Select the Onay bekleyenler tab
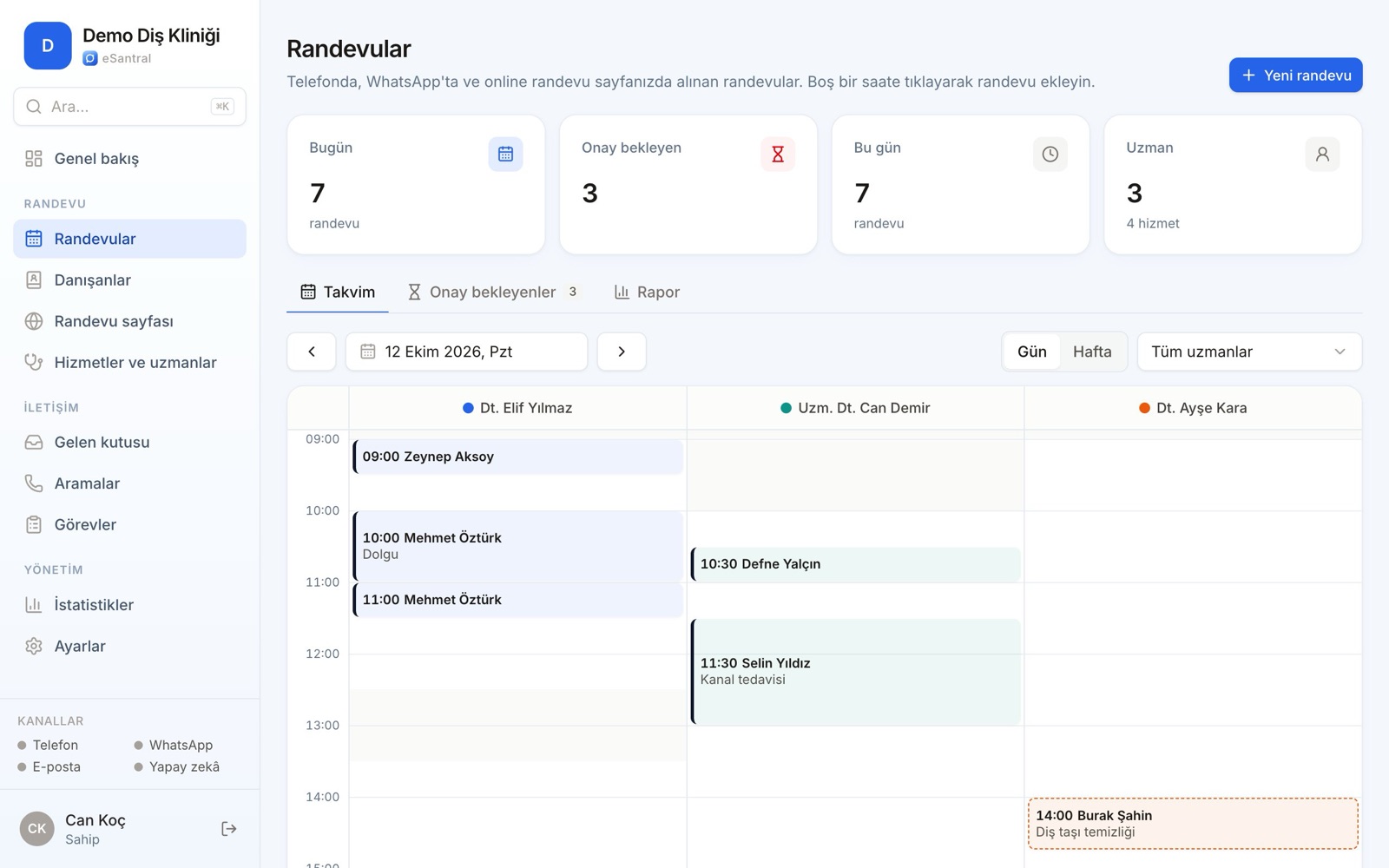This screenshot has width=1389, height=868. click(x=493, y=292)
